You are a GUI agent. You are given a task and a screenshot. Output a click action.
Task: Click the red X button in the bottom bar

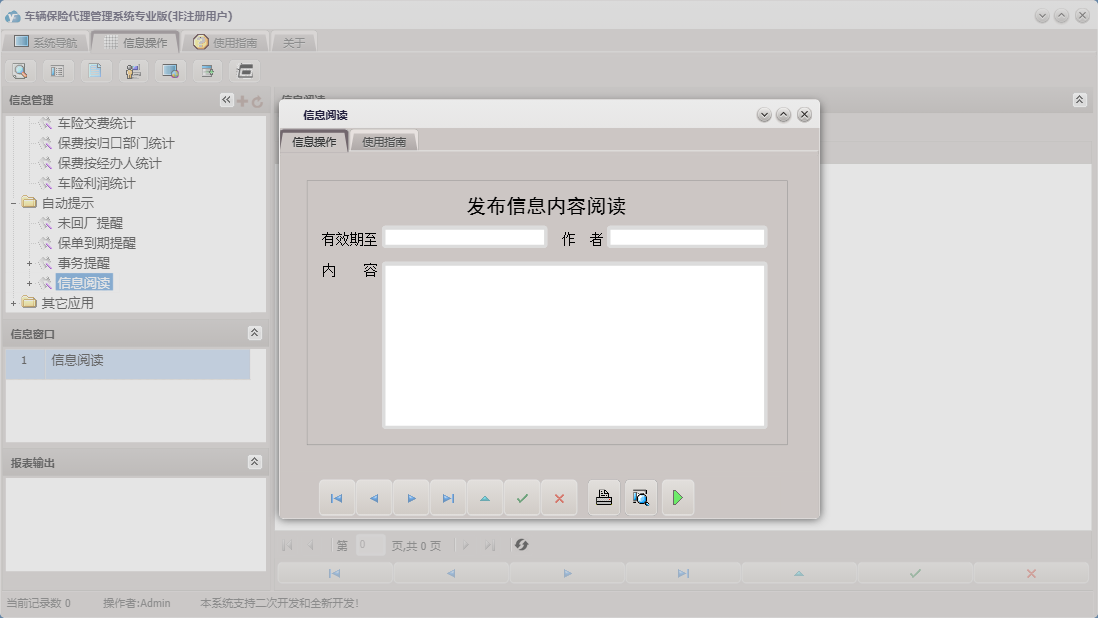point(1031,573)
